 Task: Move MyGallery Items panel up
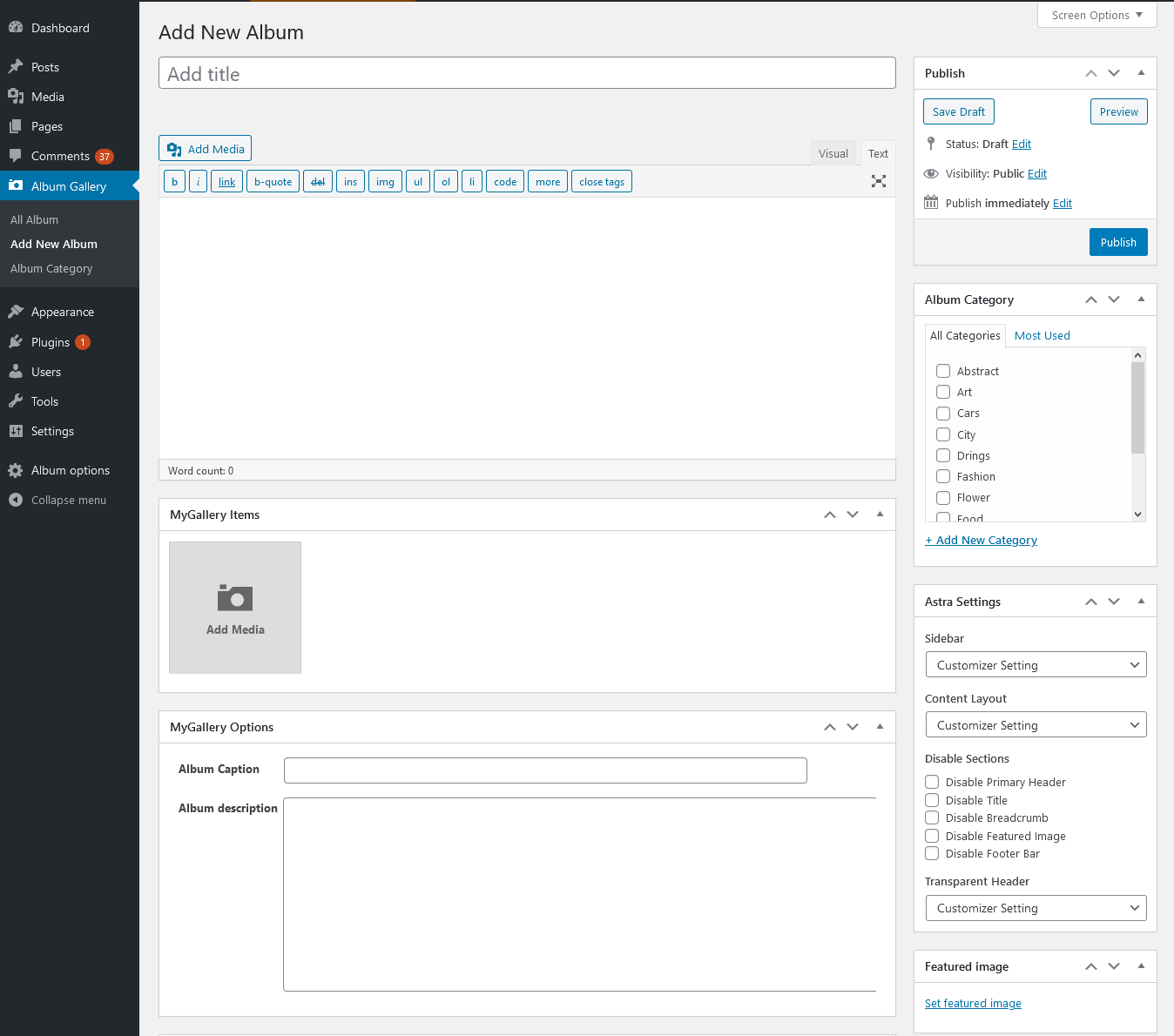coord(830,515)
